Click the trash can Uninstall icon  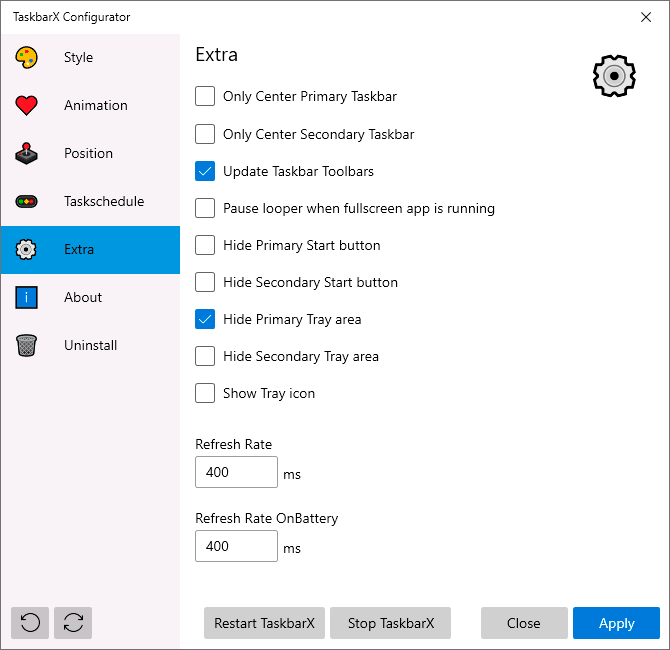tap(27, 346)
